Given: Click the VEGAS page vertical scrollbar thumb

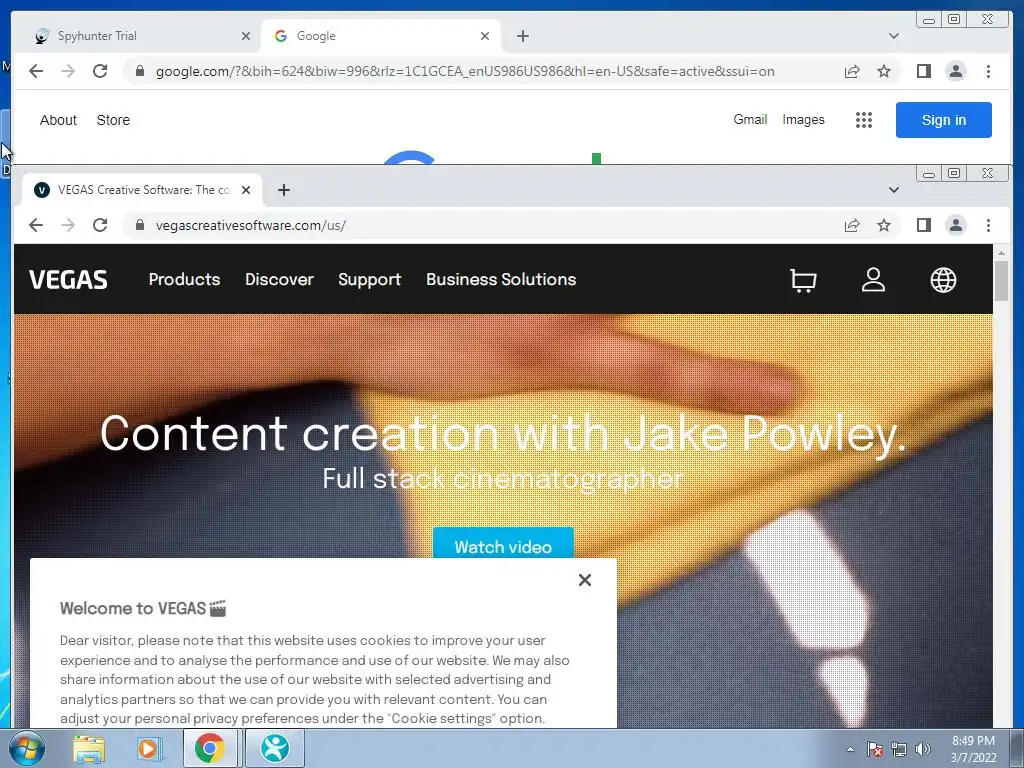Looking at the screenshot, I should tap(1001, 281).
